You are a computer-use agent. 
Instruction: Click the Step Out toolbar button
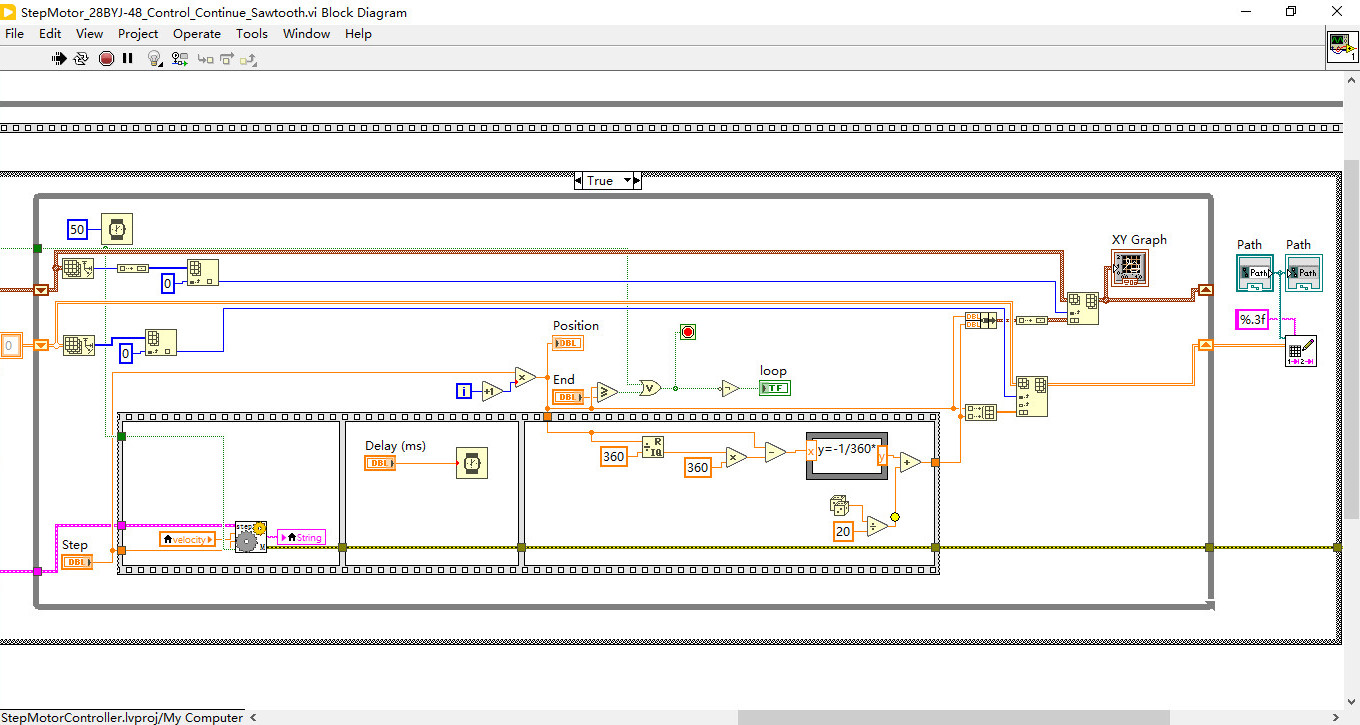(249, 59)
